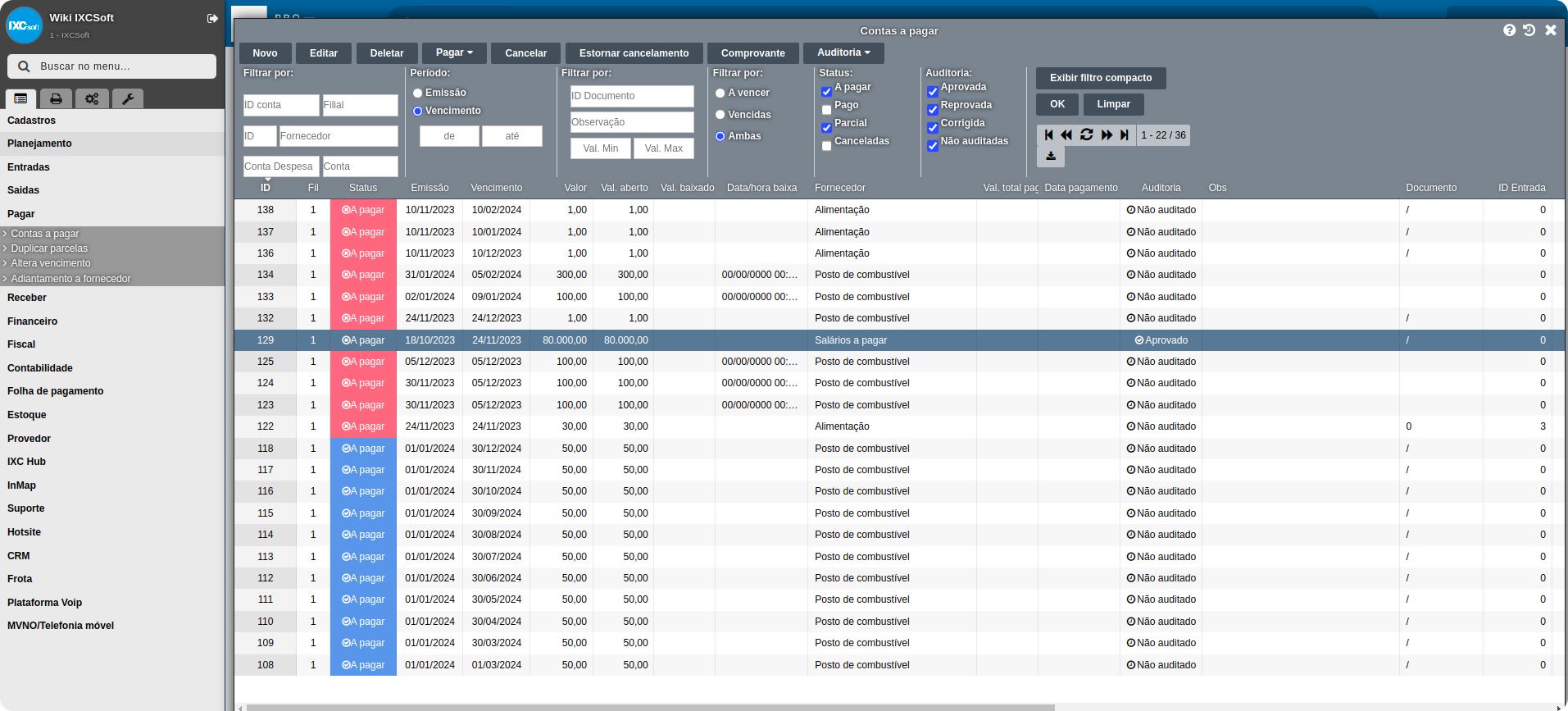Screen dimensions: 1568x711
Task: Select the Emissão period radio button
Action: tap(418, 93)
